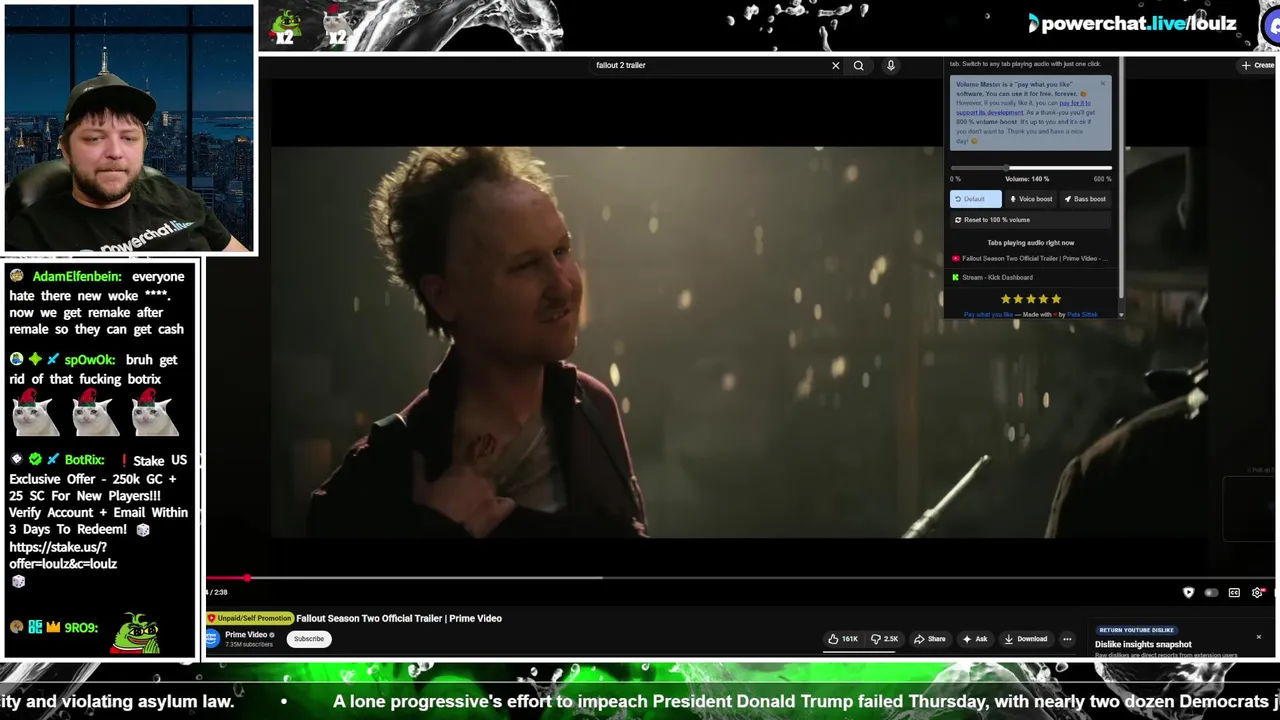
Task: Activate voice search microphone icon
Action: (x=890, y=66)
